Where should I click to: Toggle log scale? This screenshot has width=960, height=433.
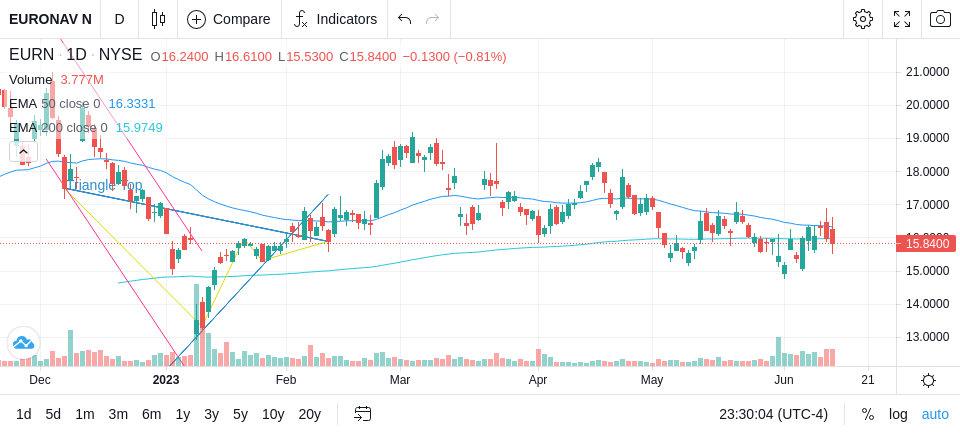(x=898, y=415)
